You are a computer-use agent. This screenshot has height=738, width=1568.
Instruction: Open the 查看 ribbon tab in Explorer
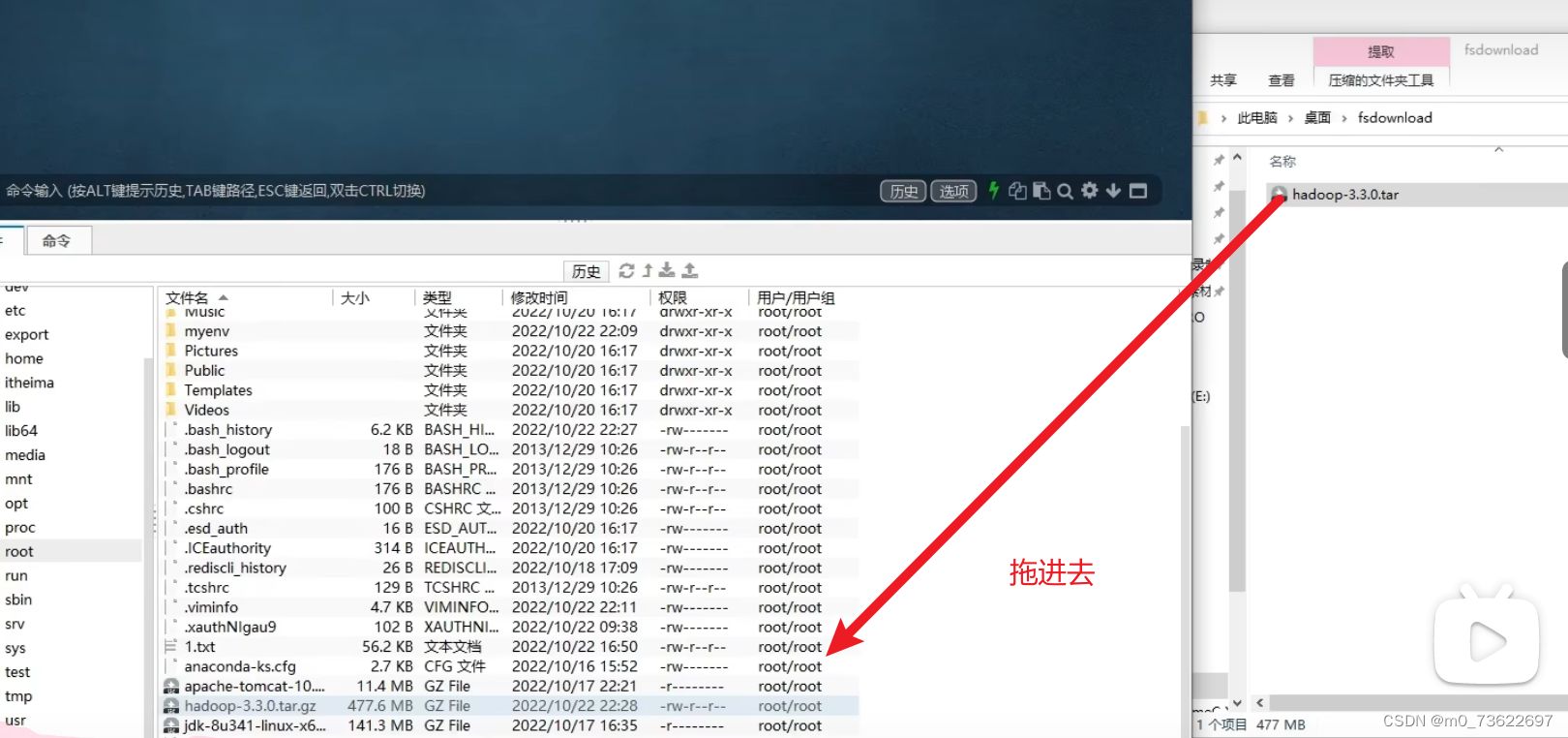click(1282, 80)
